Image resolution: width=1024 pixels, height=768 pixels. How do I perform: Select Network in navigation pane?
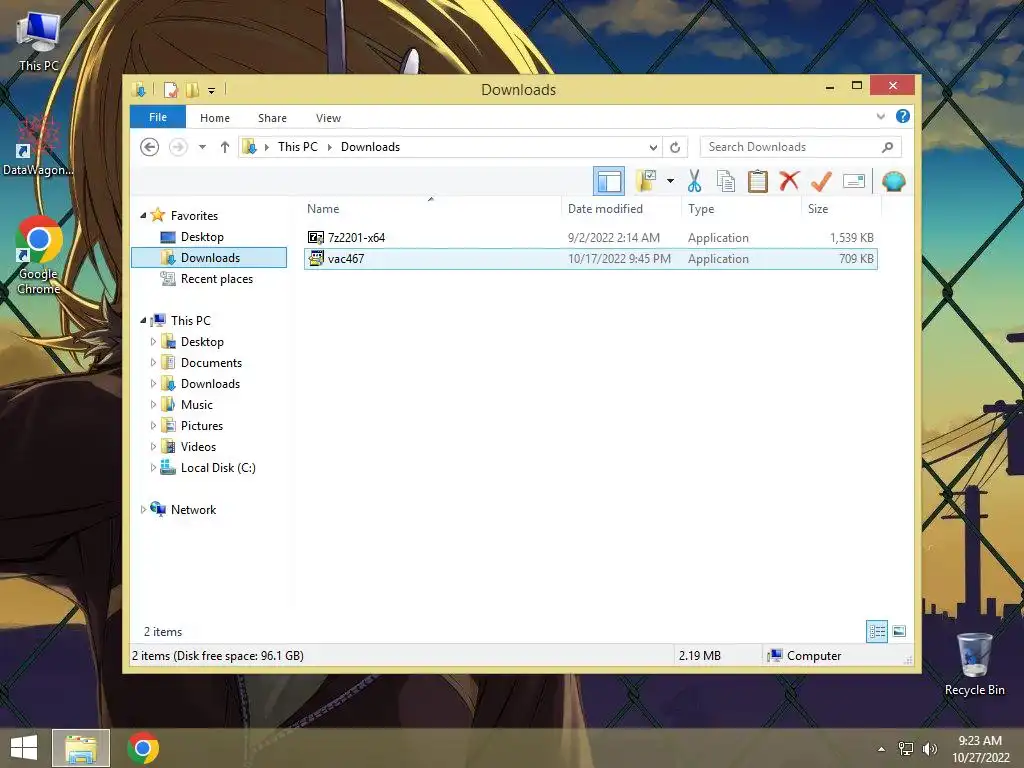193,509
